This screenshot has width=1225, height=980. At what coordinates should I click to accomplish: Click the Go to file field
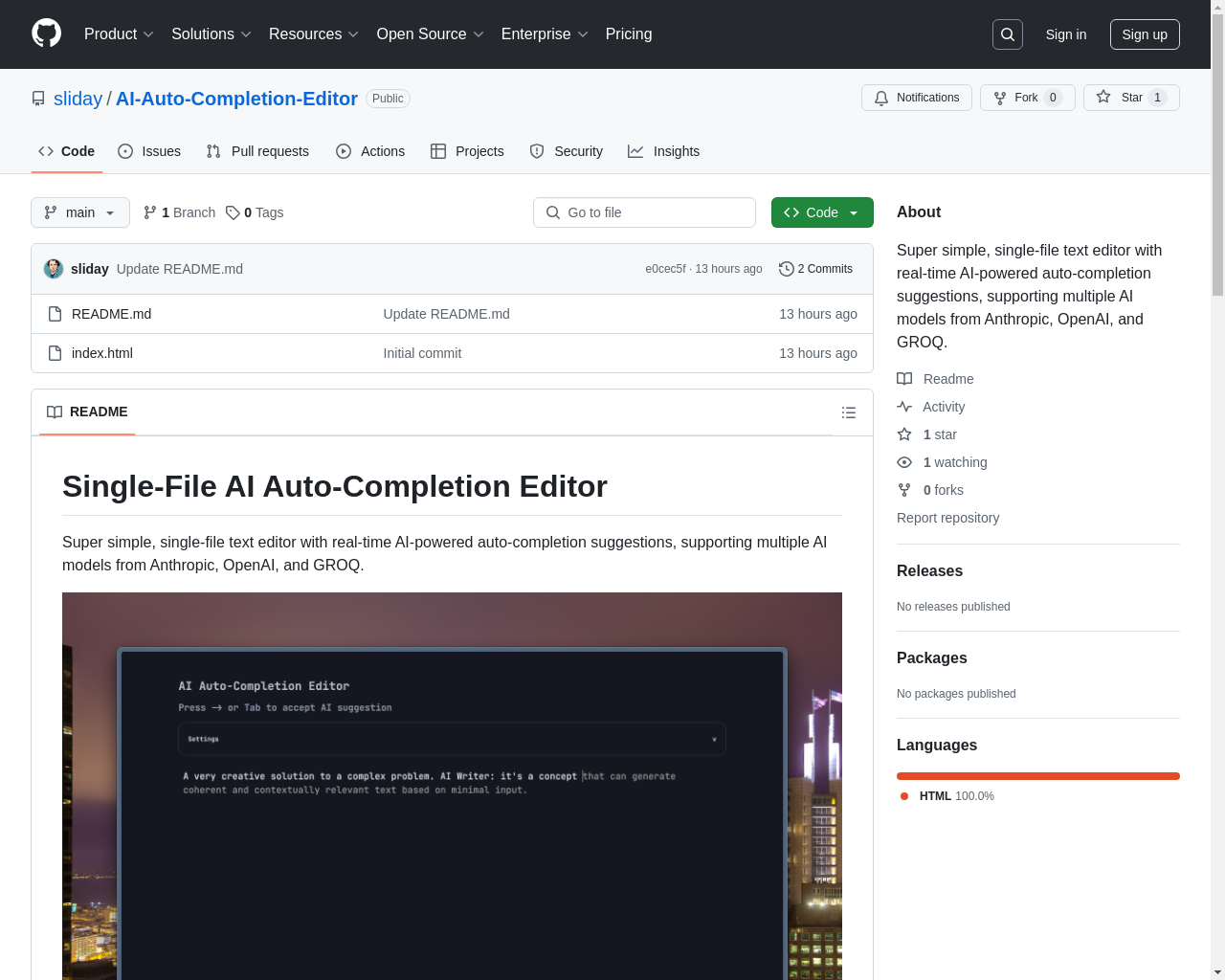coord(644,212)
